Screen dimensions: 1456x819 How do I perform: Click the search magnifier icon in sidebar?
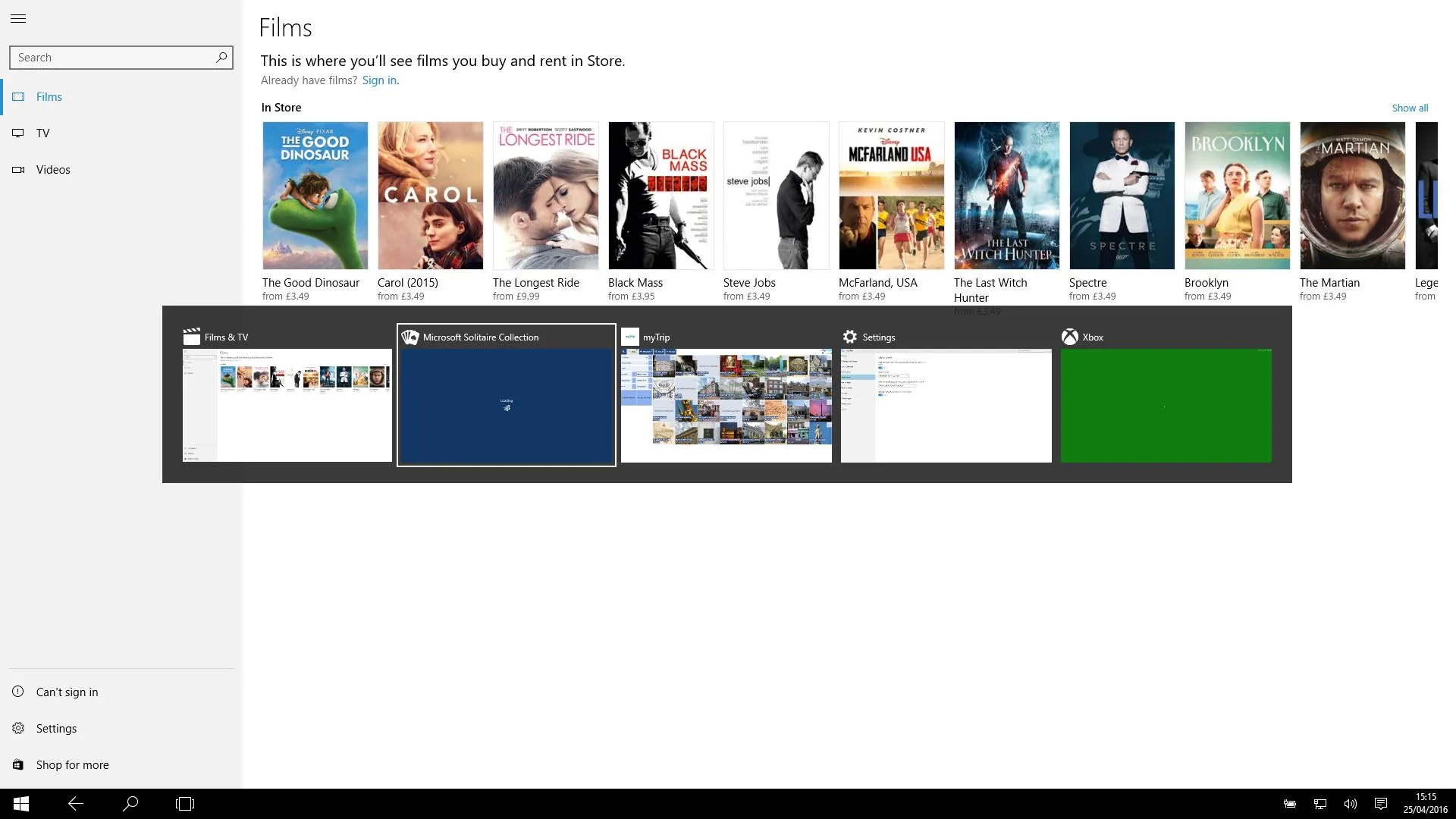coord(221,57)
